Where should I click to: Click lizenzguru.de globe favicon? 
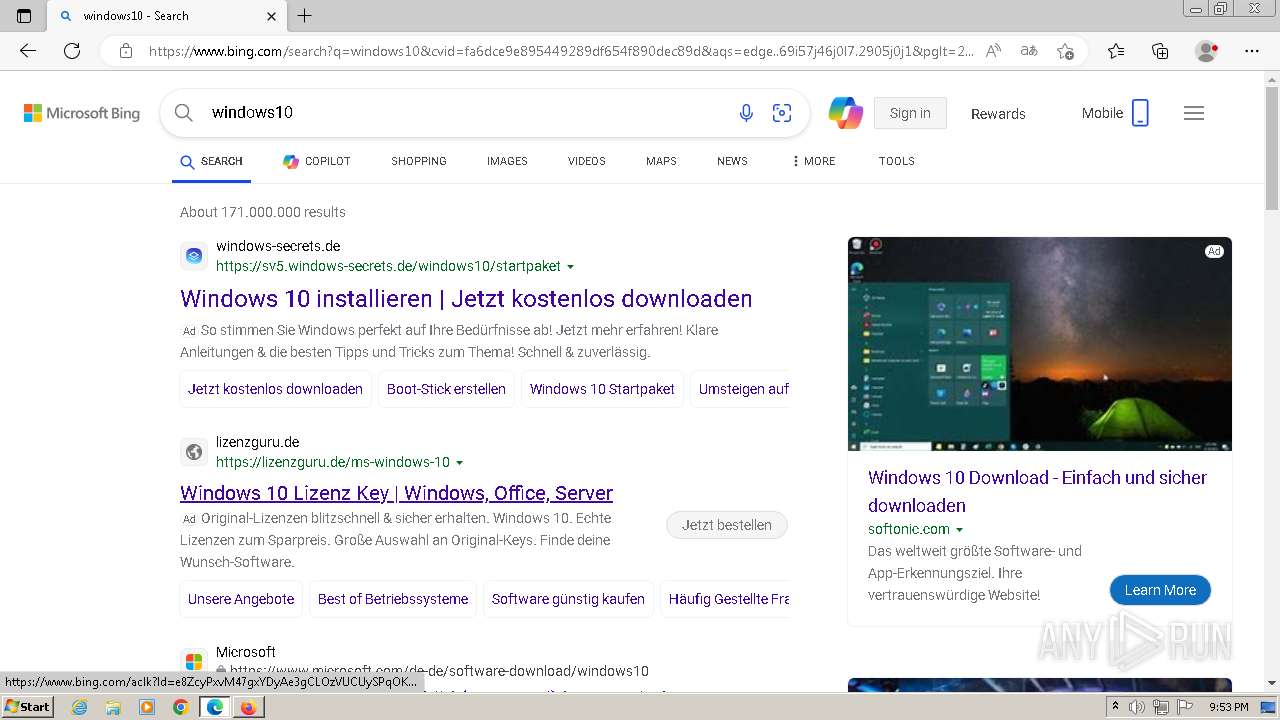click(x=194, y=452)
